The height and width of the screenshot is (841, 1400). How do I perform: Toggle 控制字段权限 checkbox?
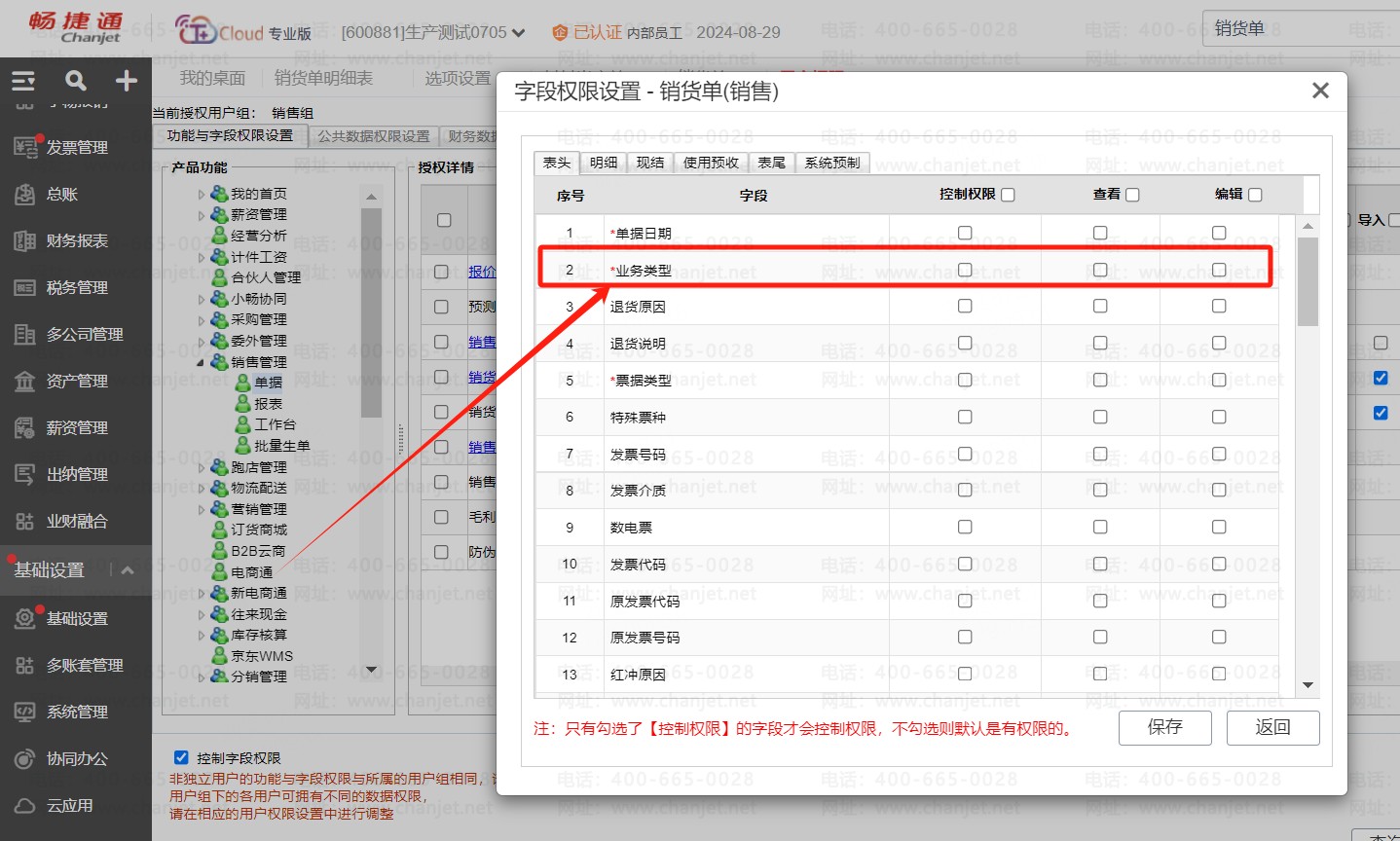180,757
